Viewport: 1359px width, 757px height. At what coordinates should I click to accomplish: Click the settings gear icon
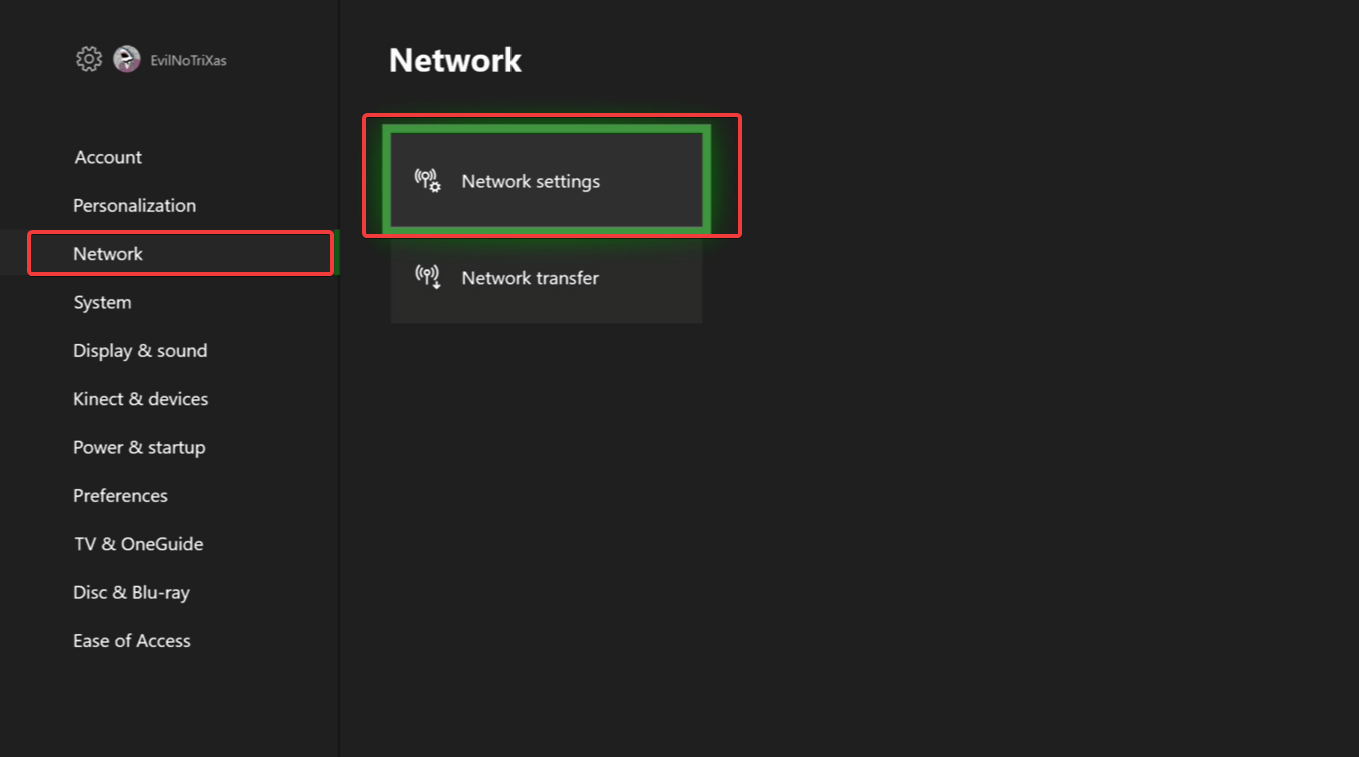(x=89, y=59)
